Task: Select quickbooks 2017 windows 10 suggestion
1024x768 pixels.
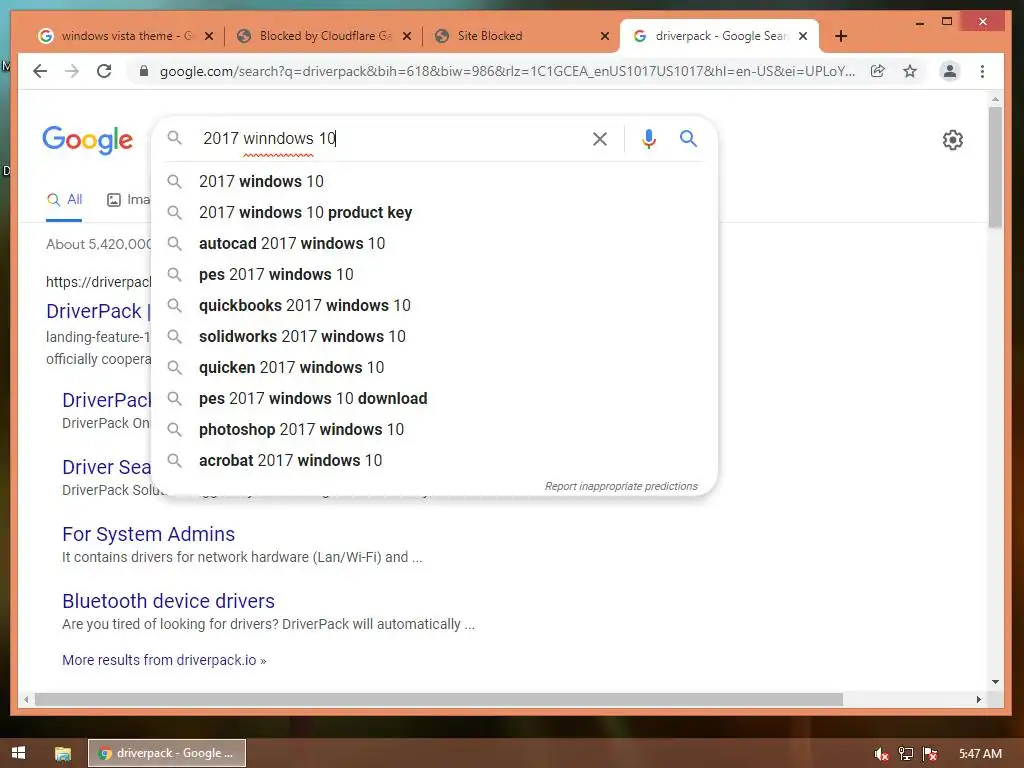Action: pos(434,305)
